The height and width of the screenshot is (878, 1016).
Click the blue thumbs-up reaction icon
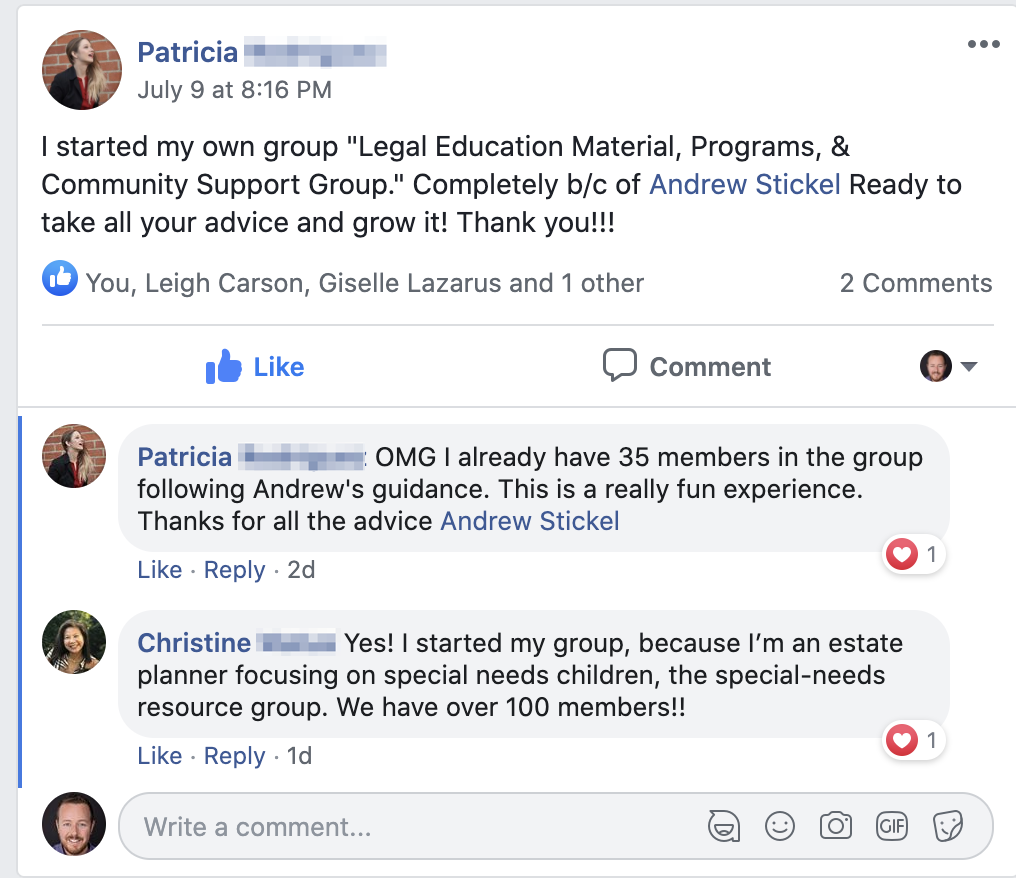[59, 279]
